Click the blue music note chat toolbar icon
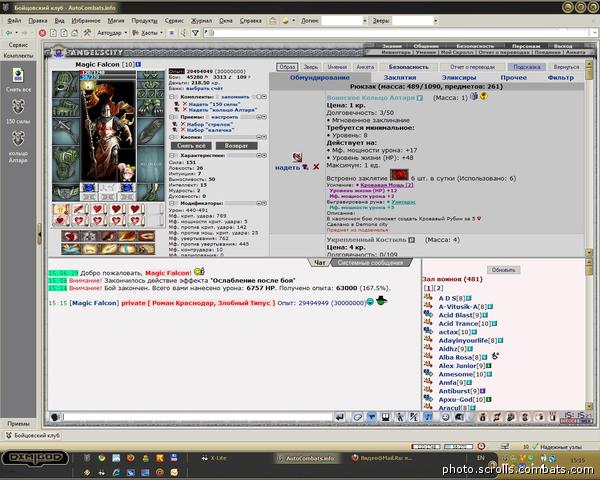 tap(428, 417)
